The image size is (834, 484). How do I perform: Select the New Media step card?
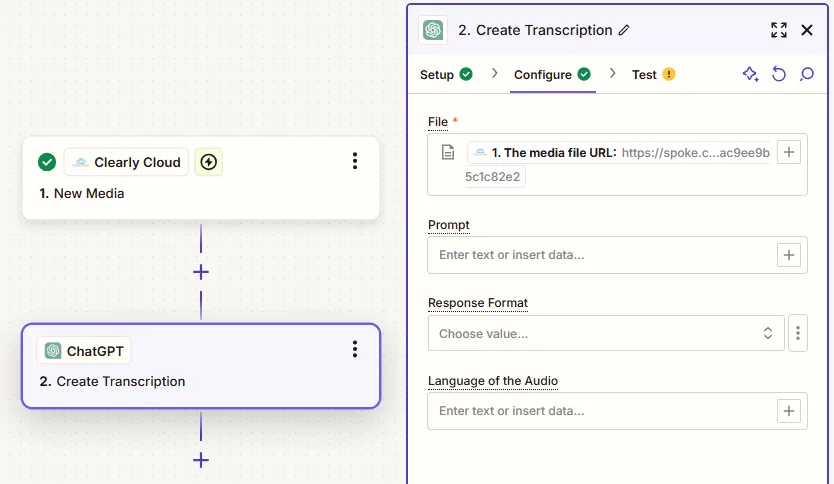coord(201,178)
